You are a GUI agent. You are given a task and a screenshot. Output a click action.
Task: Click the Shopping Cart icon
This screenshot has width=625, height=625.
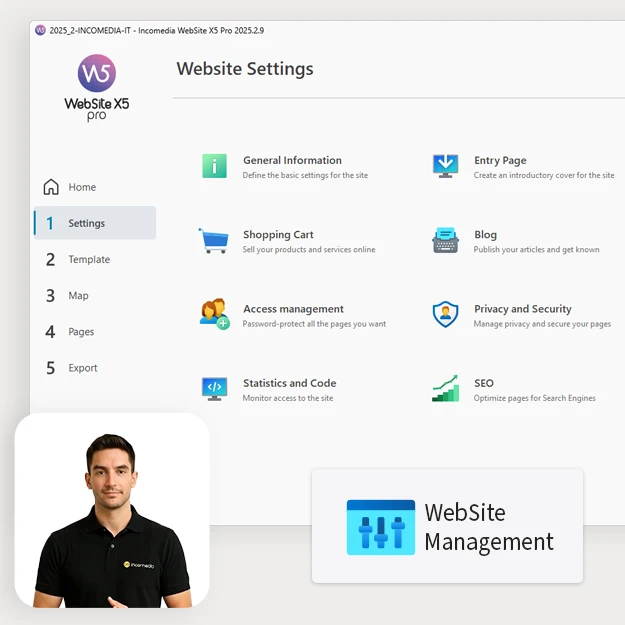(x=213, y=241)
